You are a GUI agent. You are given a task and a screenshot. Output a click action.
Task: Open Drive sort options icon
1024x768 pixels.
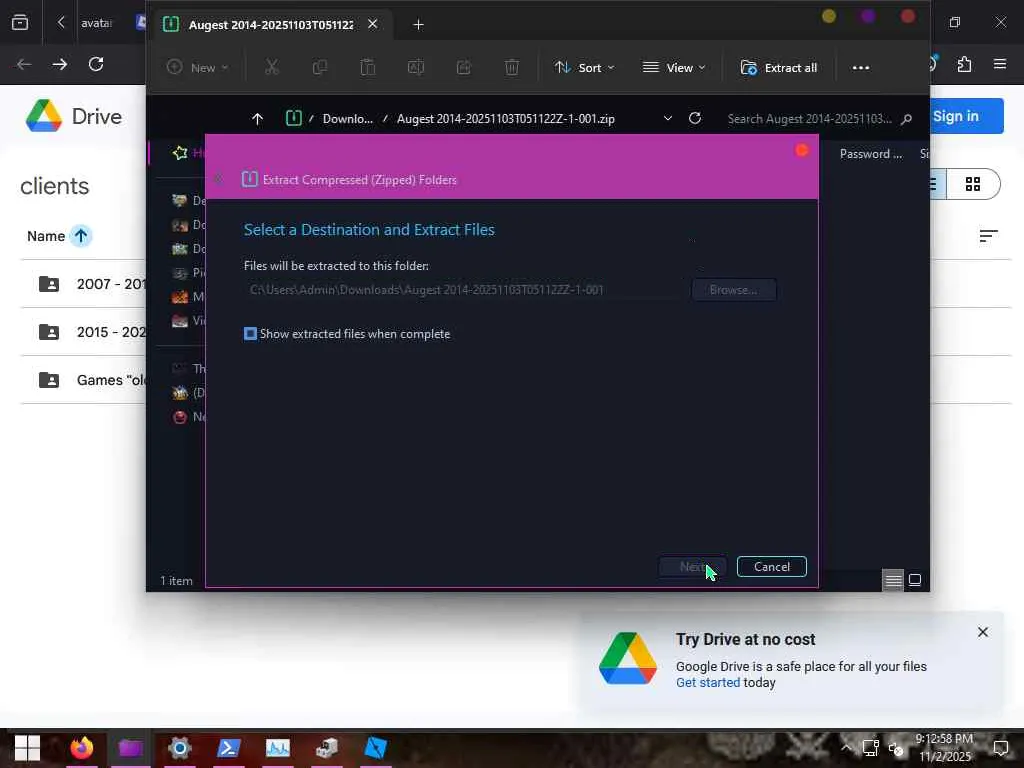point(988,236)
